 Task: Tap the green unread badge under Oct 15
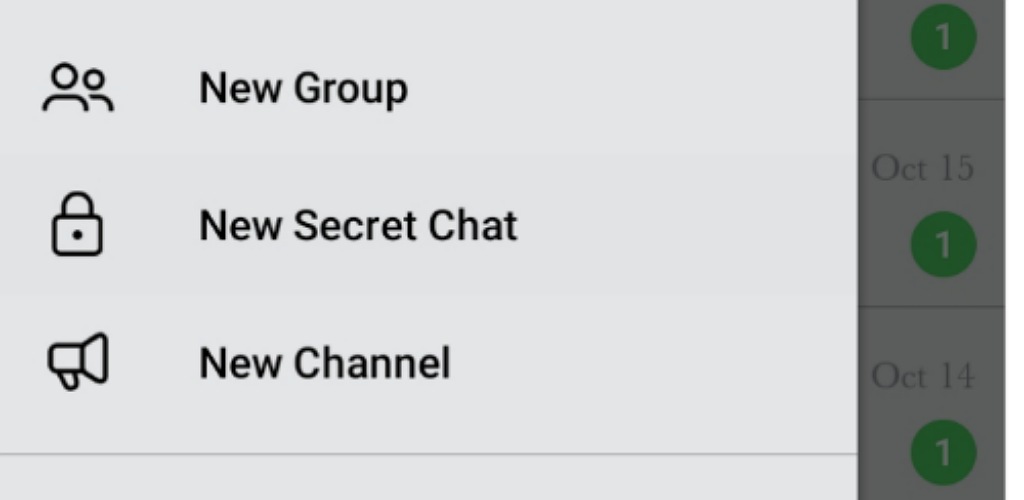point(943,244)
